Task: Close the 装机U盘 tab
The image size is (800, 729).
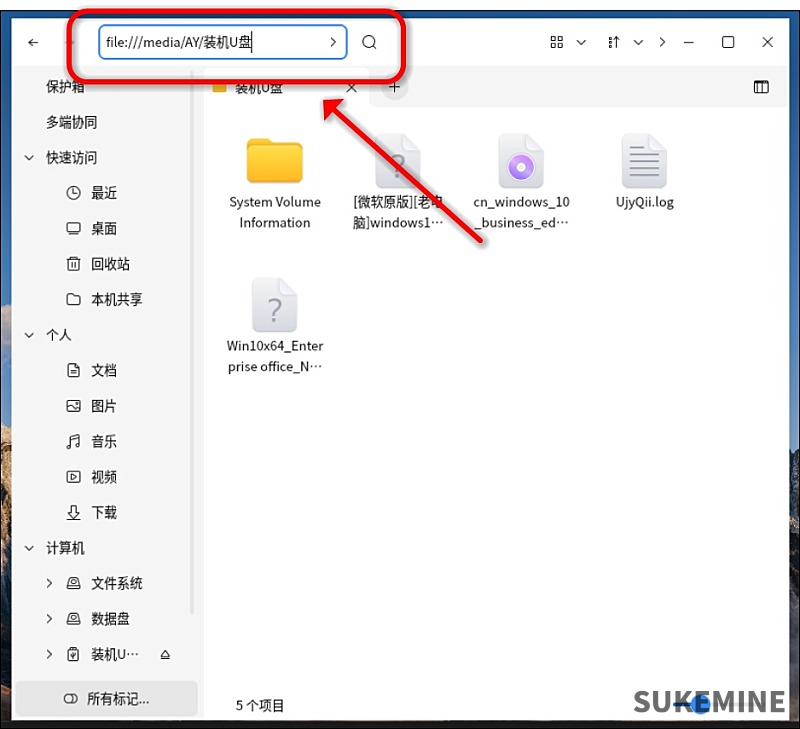Action: 351,88
